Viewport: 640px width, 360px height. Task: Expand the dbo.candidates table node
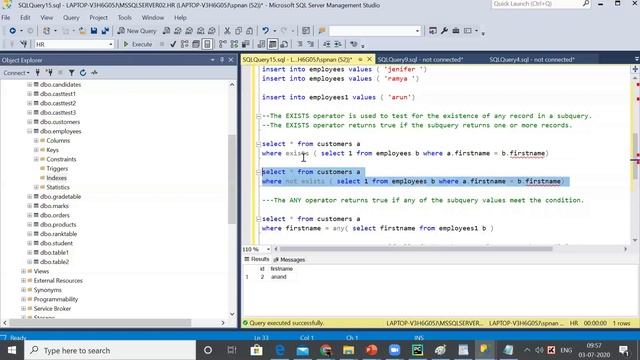(29, 84)
